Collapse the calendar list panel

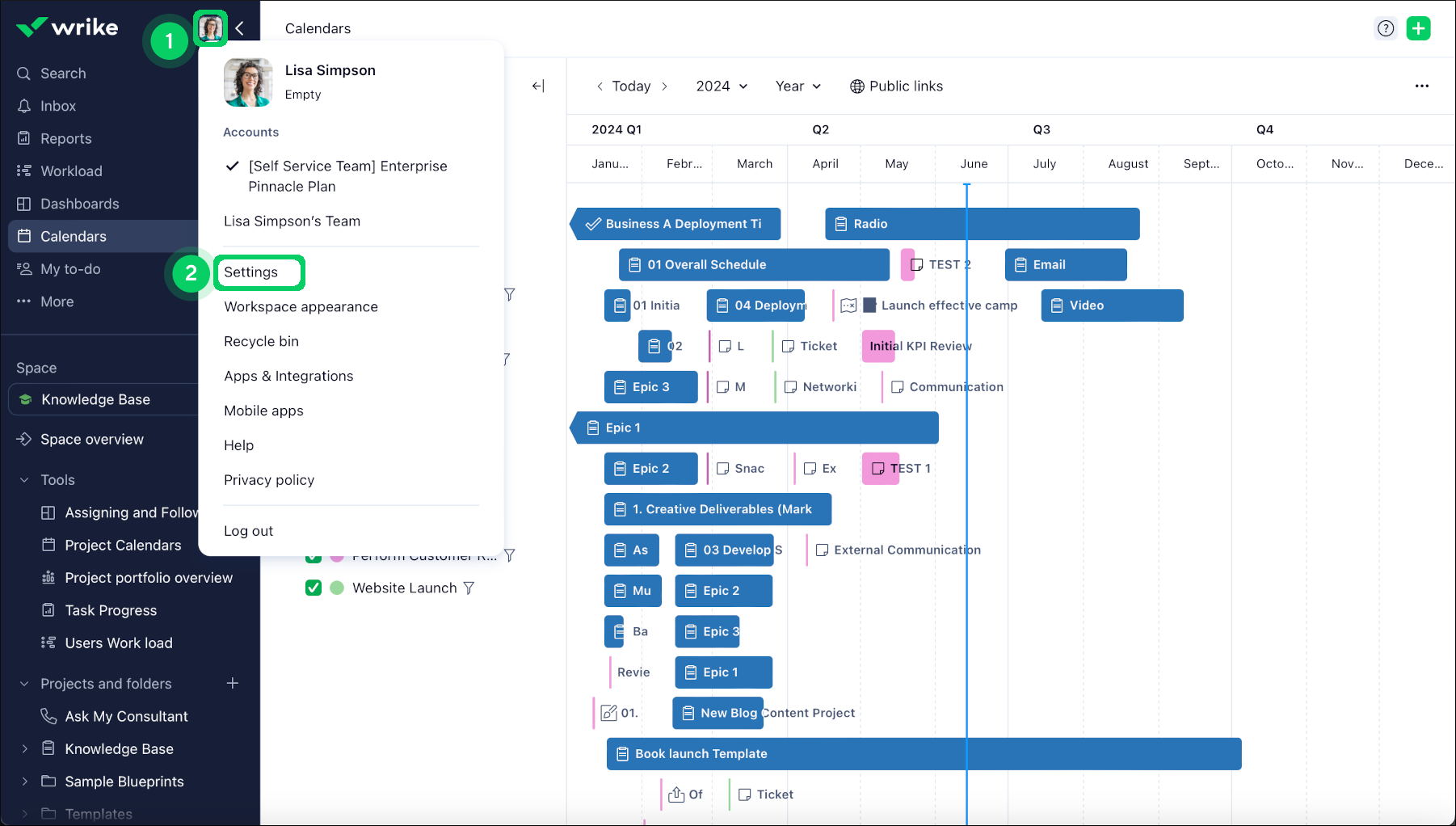[538, 86]
